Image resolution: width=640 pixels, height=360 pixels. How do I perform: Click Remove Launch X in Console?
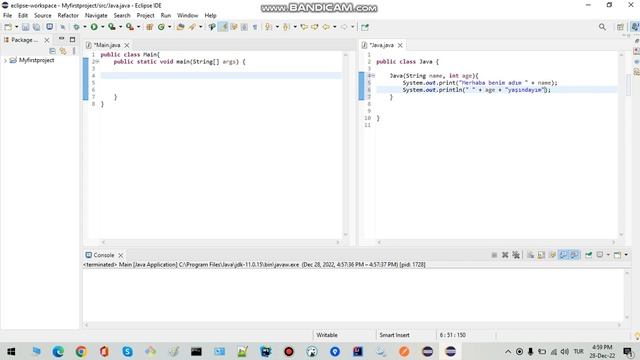pos(505,255)
